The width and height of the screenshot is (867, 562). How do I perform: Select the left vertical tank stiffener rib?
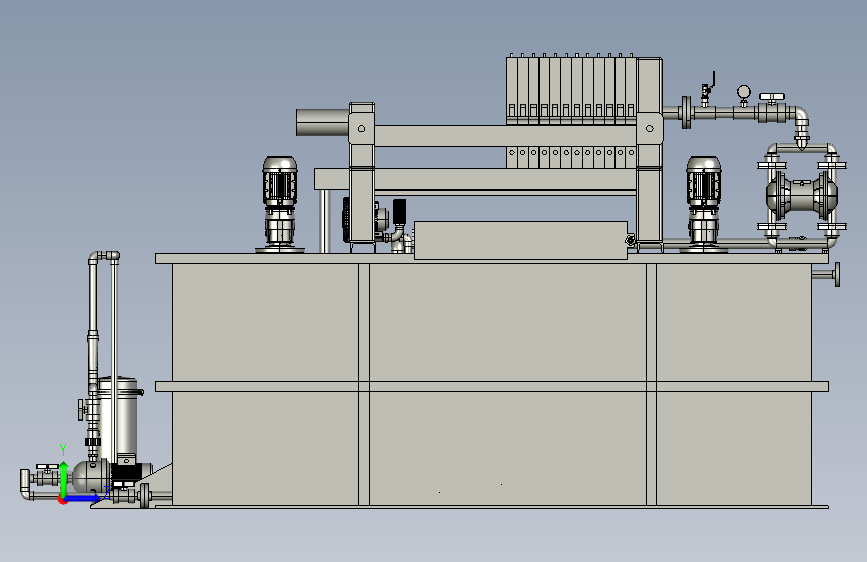coord(363,384)
